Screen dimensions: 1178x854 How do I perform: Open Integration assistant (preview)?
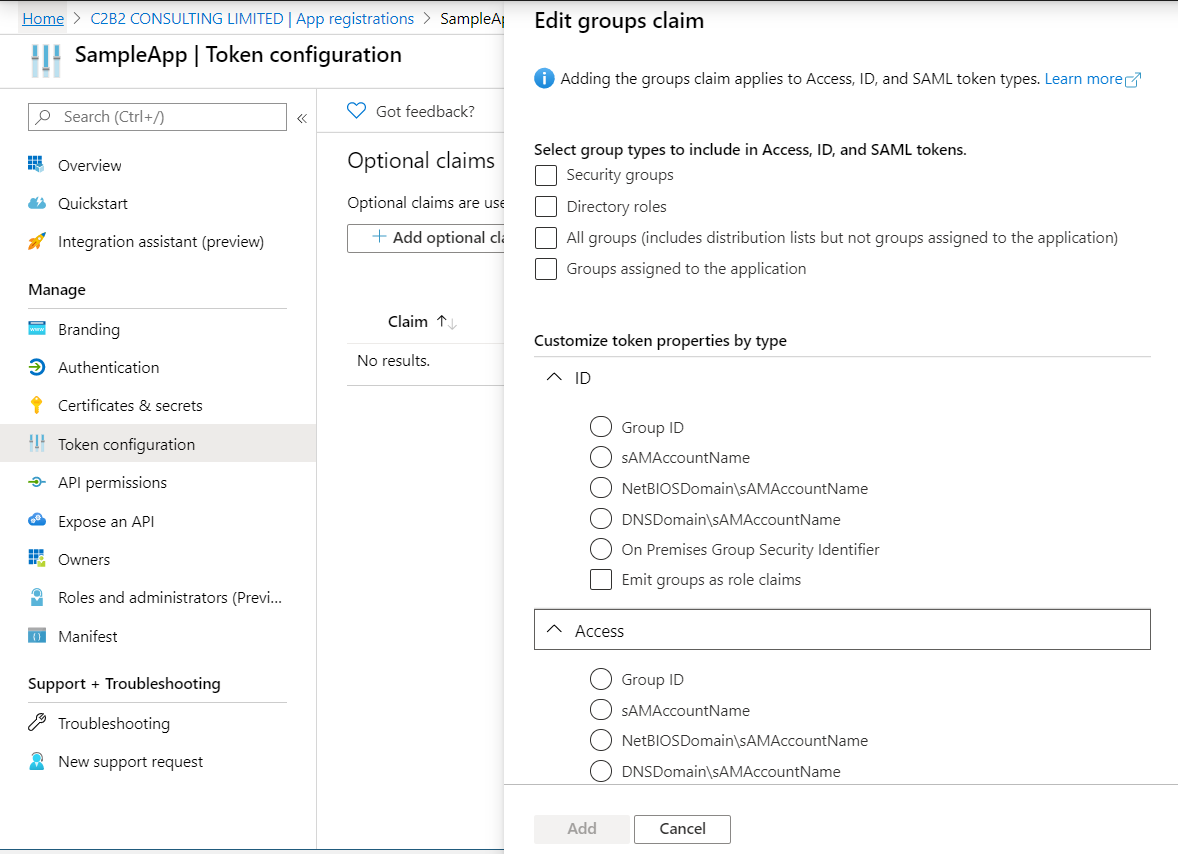click(161, 241)
